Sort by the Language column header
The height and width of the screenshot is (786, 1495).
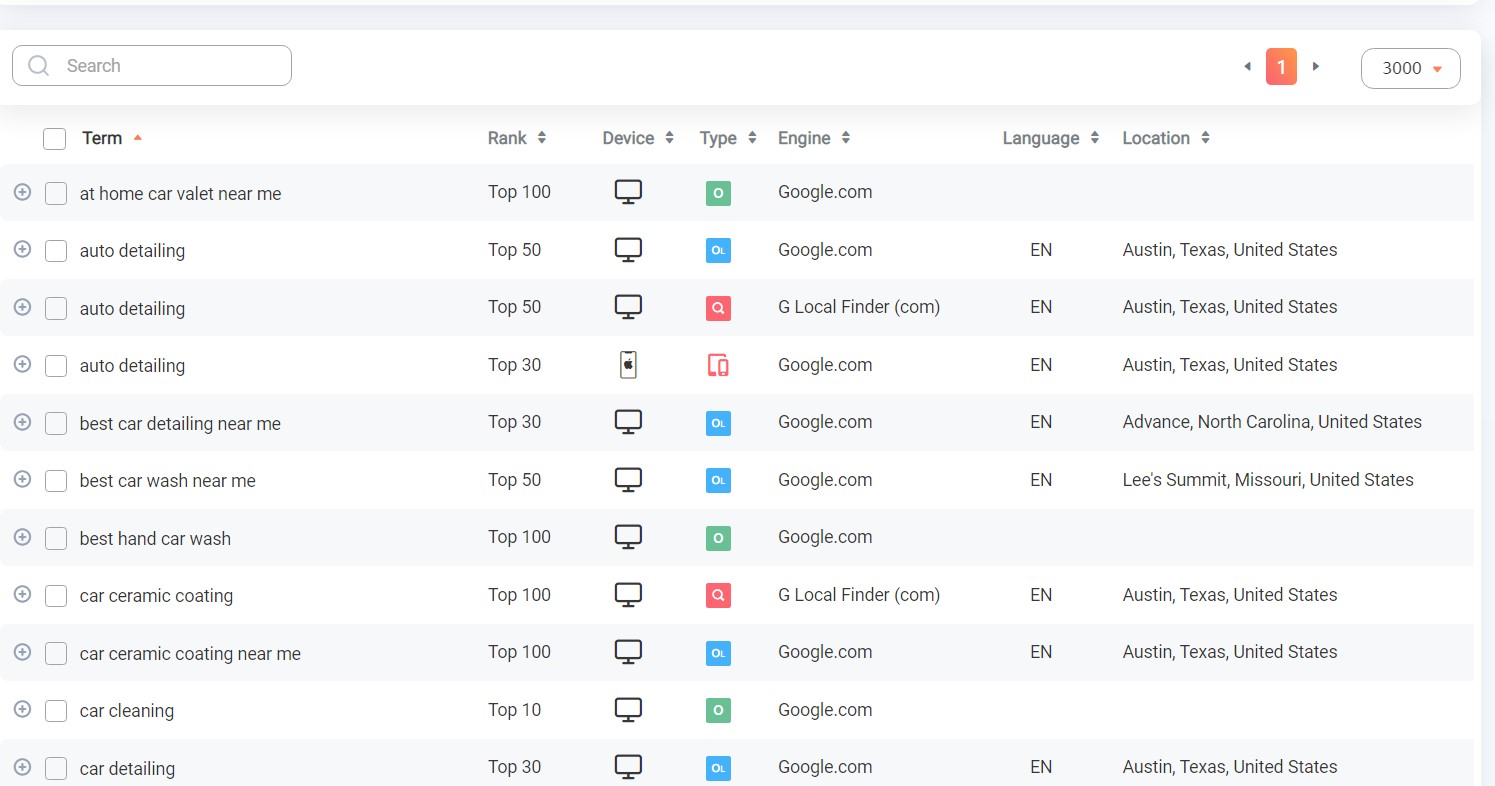(1051, 138)
